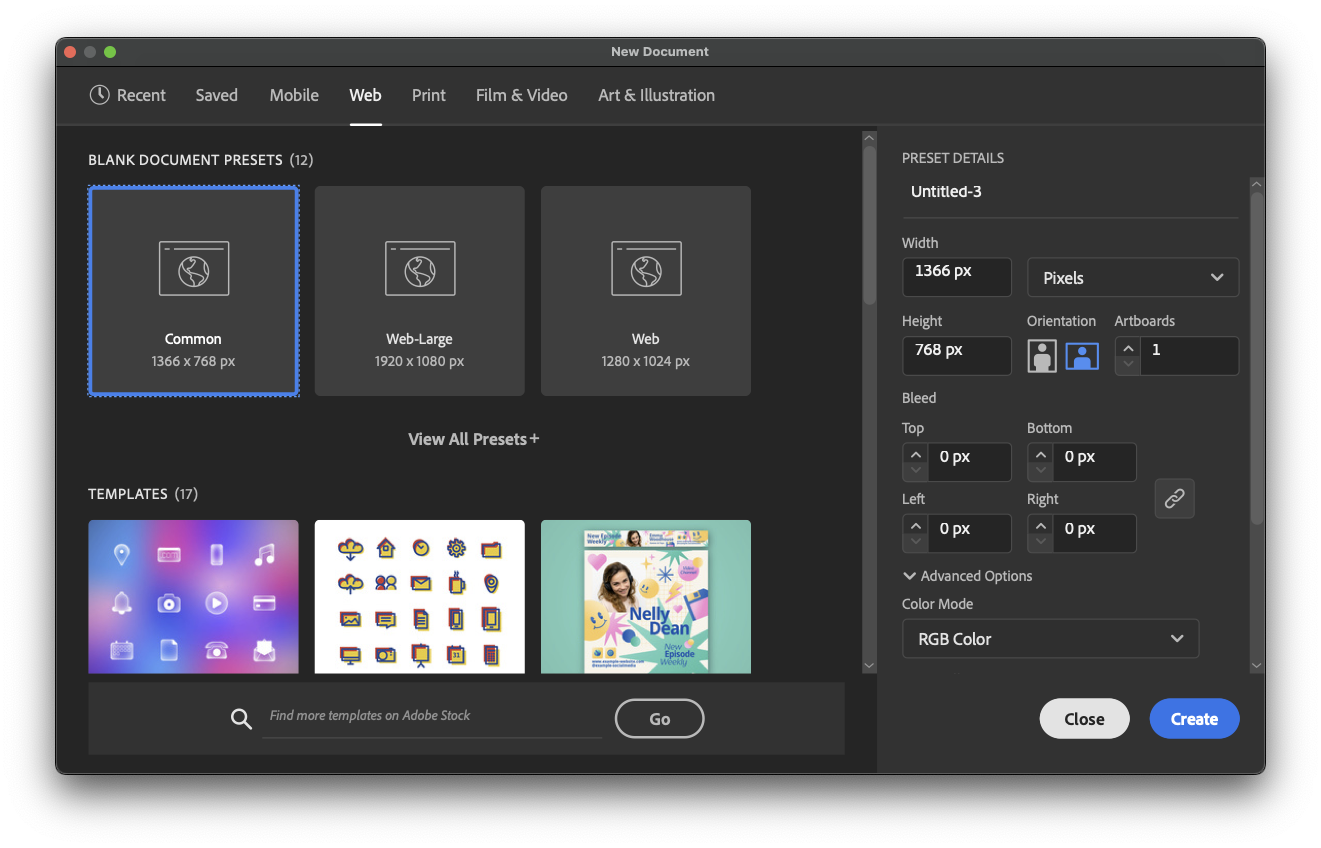This screenshot has width=1321, height=848.
Task: Select the Common 1366 x 768 preset
Action: coord(194,291)
